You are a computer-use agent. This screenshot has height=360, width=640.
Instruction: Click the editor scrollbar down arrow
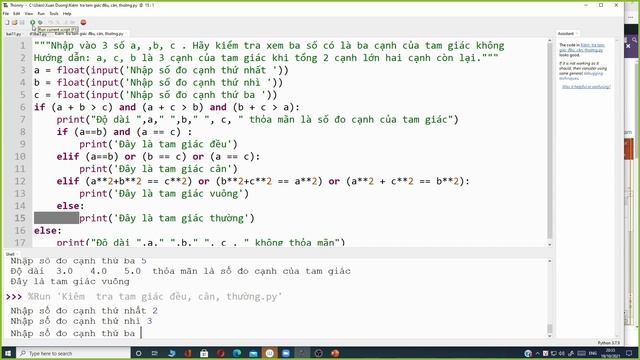point(549,244)
